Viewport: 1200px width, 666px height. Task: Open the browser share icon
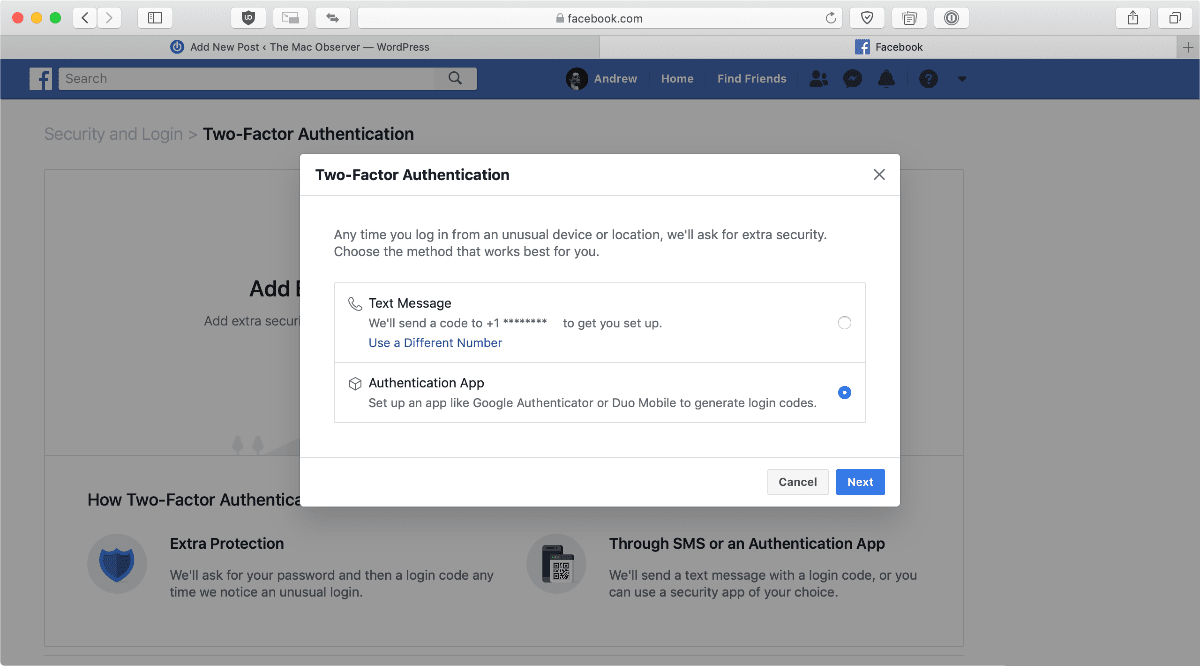(x=1132, y=17)
